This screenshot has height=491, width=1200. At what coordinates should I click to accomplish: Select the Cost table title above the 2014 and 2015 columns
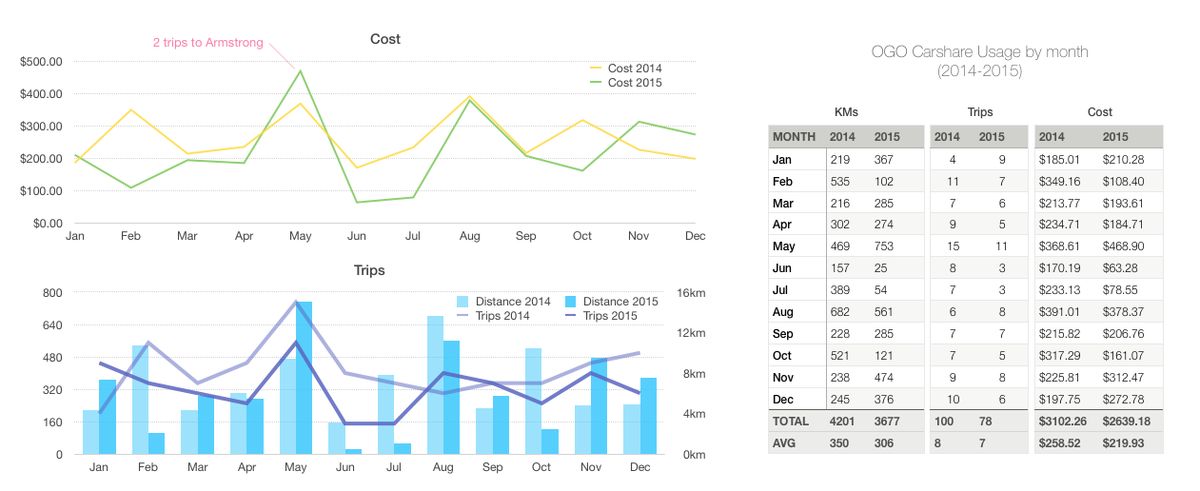1099,112
